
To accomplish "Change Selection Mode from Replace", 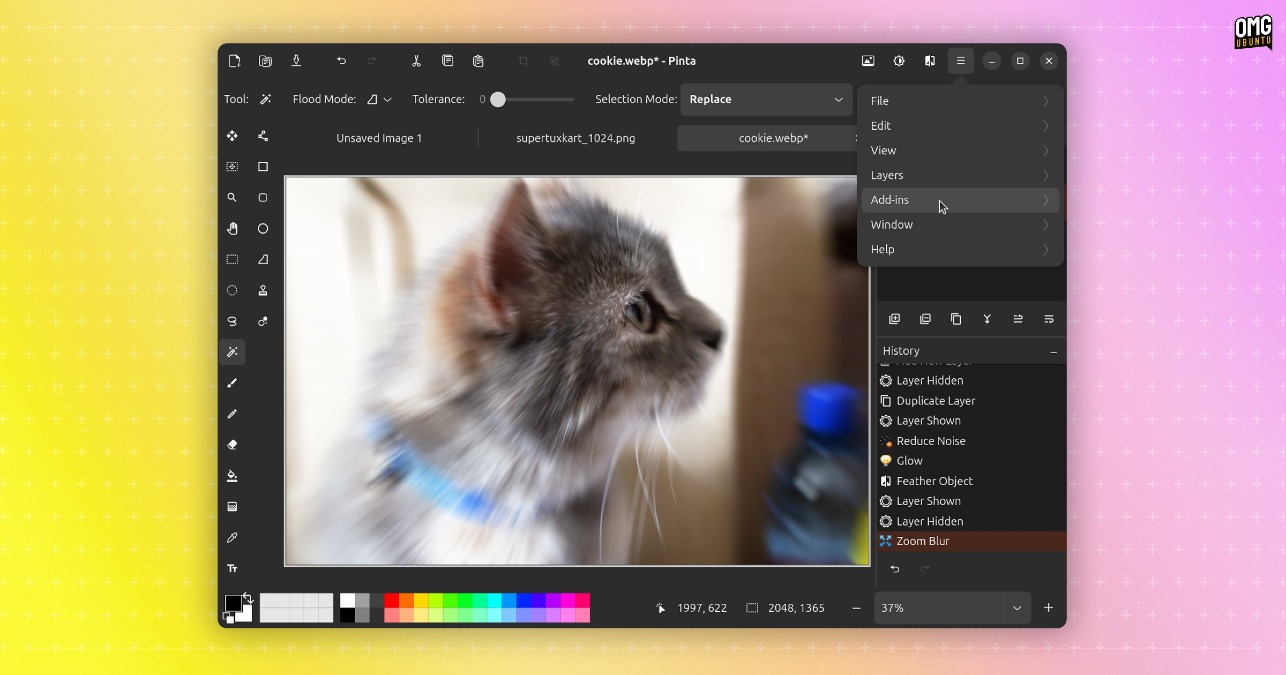I will coord(765,99).
